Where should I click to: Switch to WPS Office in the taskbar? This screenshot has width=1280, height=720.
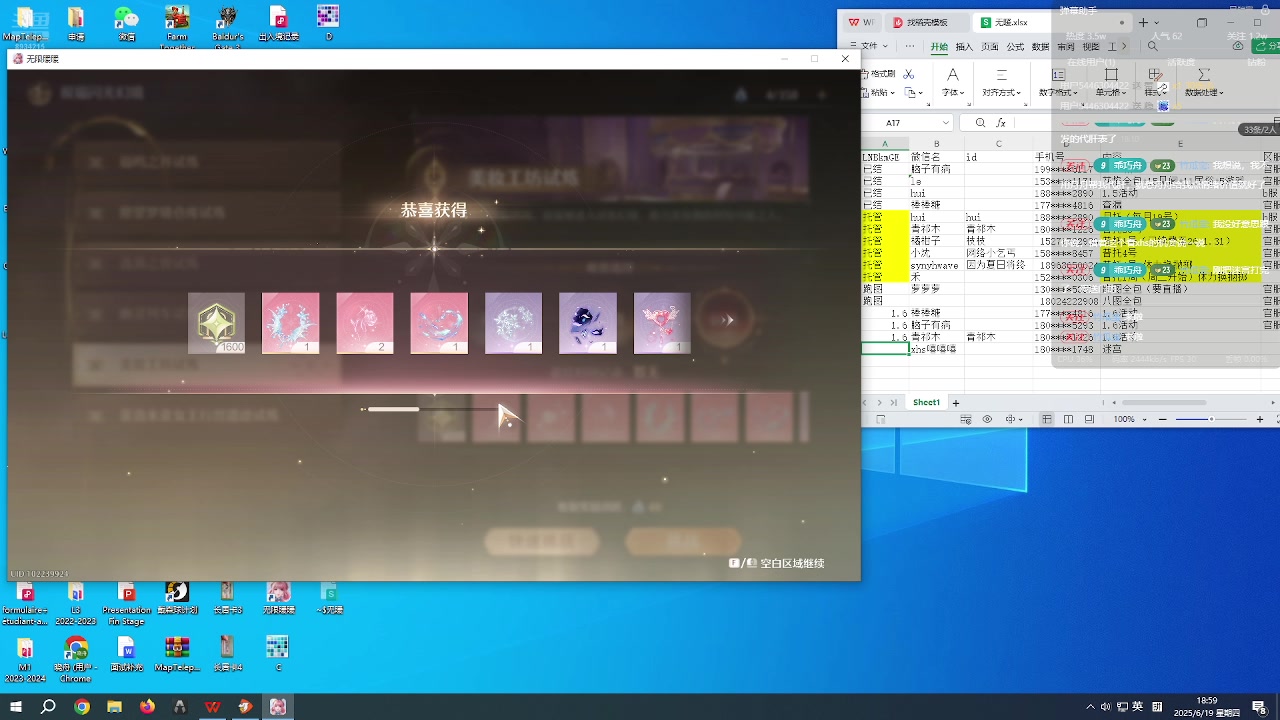coord(213,706)
